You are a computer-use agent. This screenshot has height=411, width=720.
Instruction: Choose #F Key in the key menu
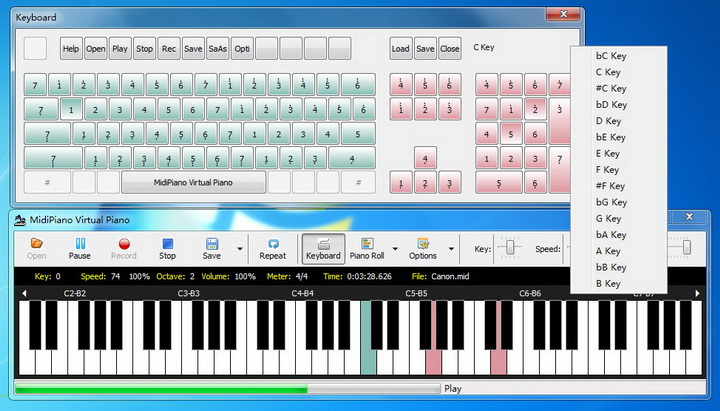609,186
